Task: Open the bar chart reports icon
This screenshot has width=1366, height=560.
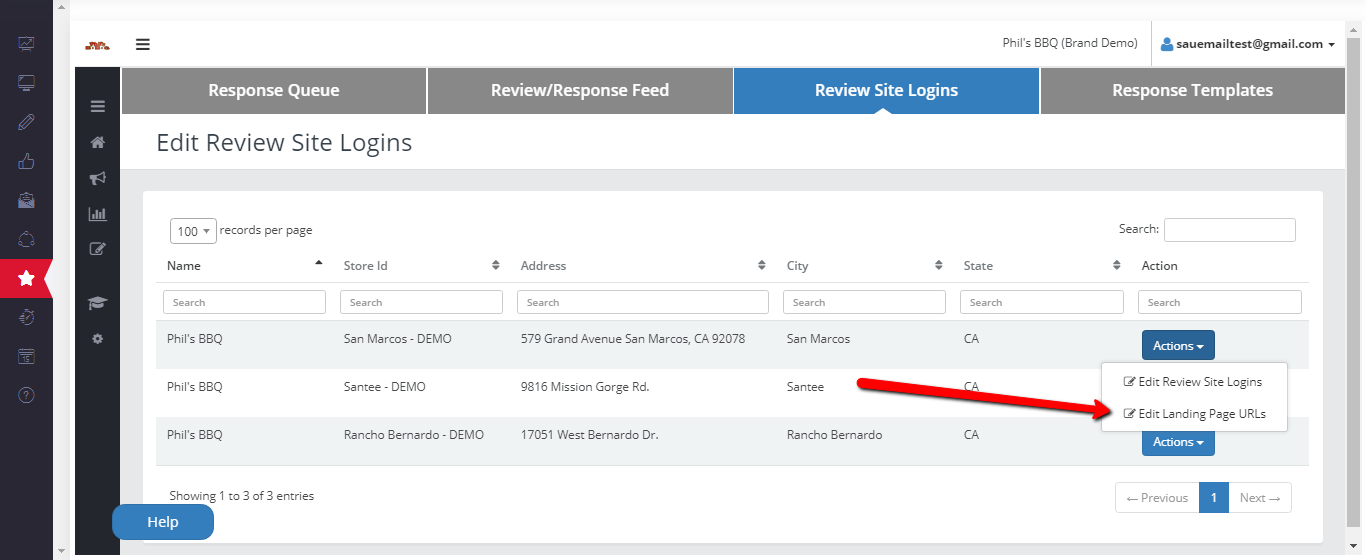Action: (97, 213)
